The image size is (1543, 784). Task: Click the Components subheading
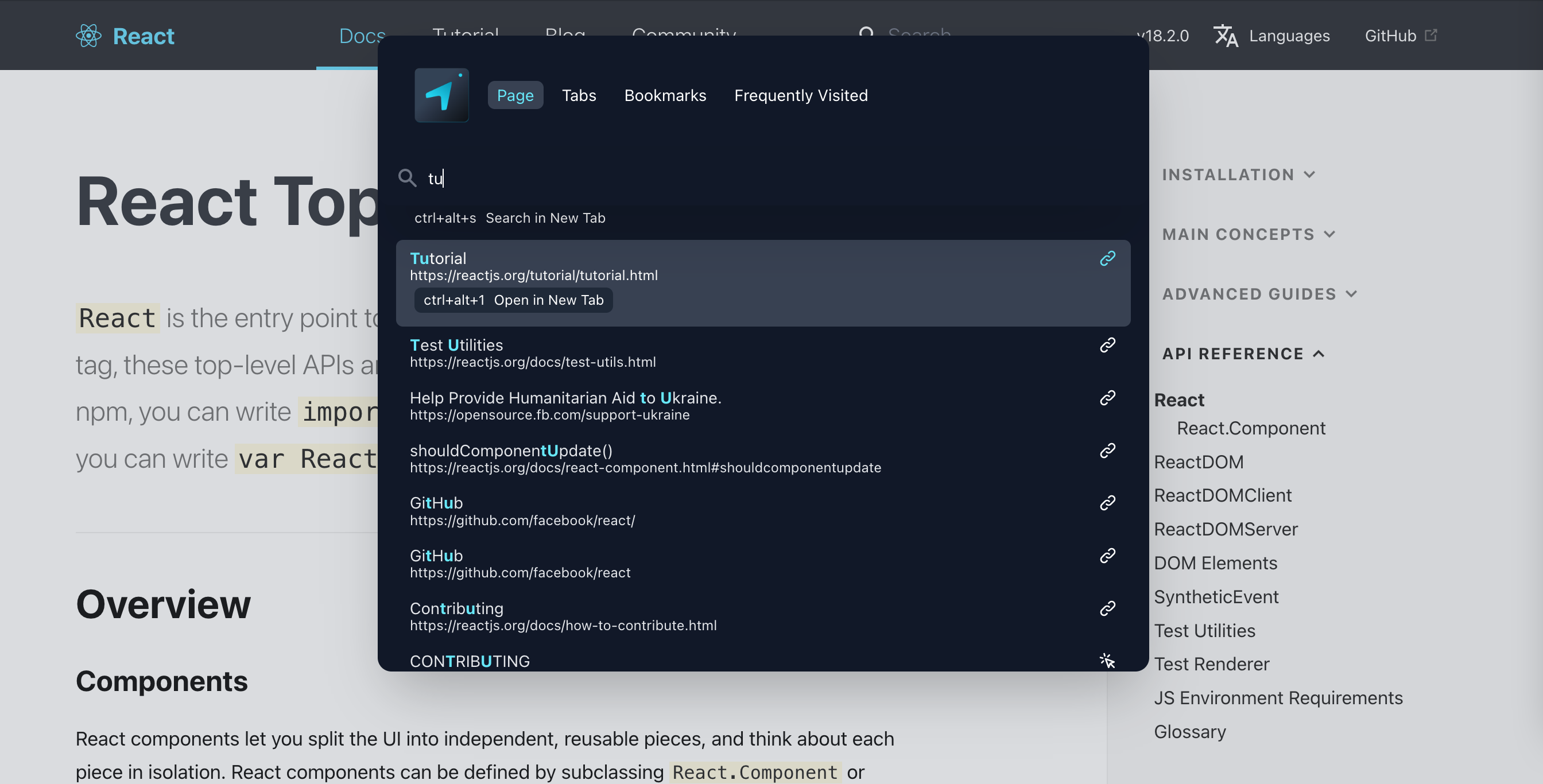point(162,682)
